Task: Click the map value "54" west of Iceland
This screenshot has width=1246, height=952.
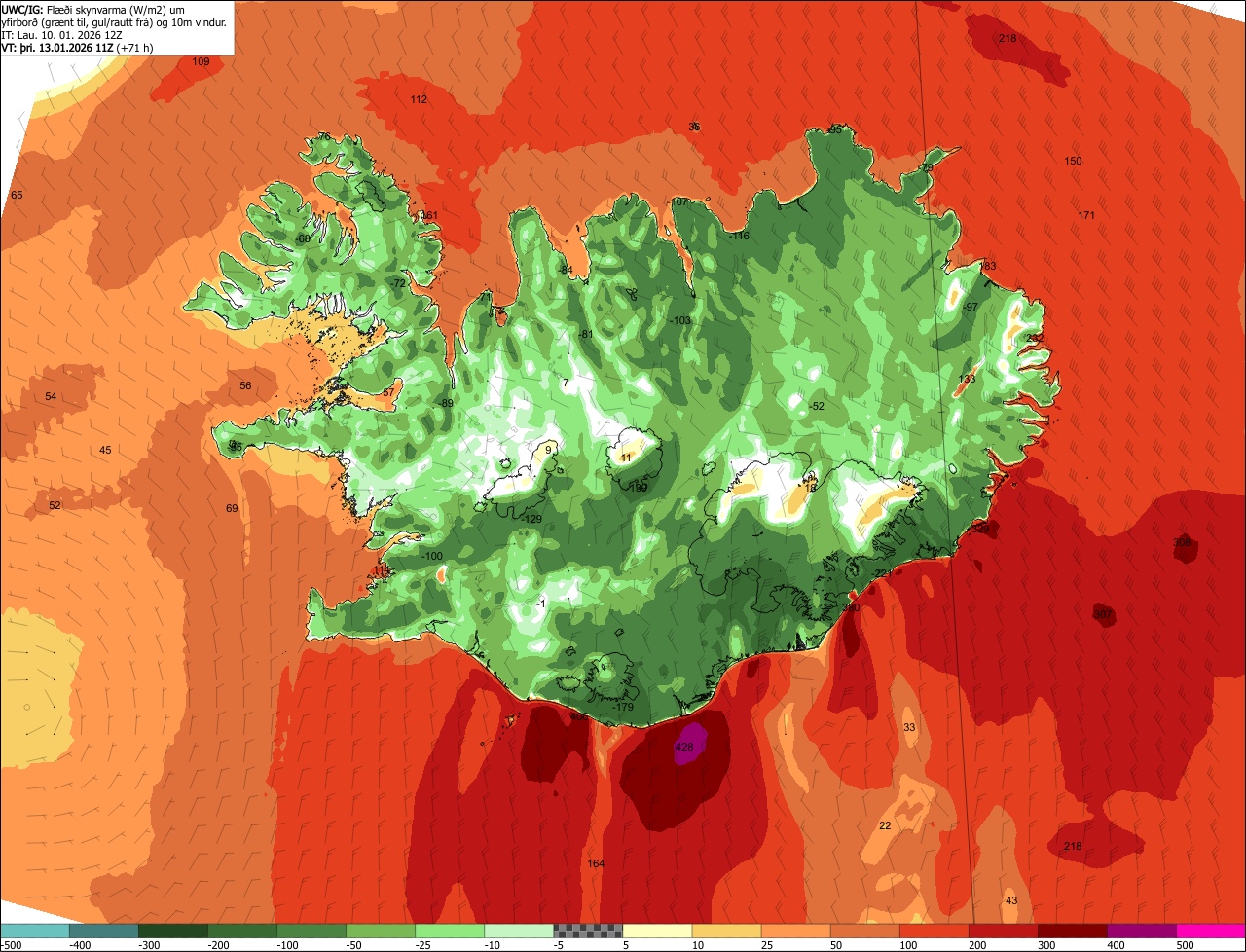Action: [x=51, y=396]
